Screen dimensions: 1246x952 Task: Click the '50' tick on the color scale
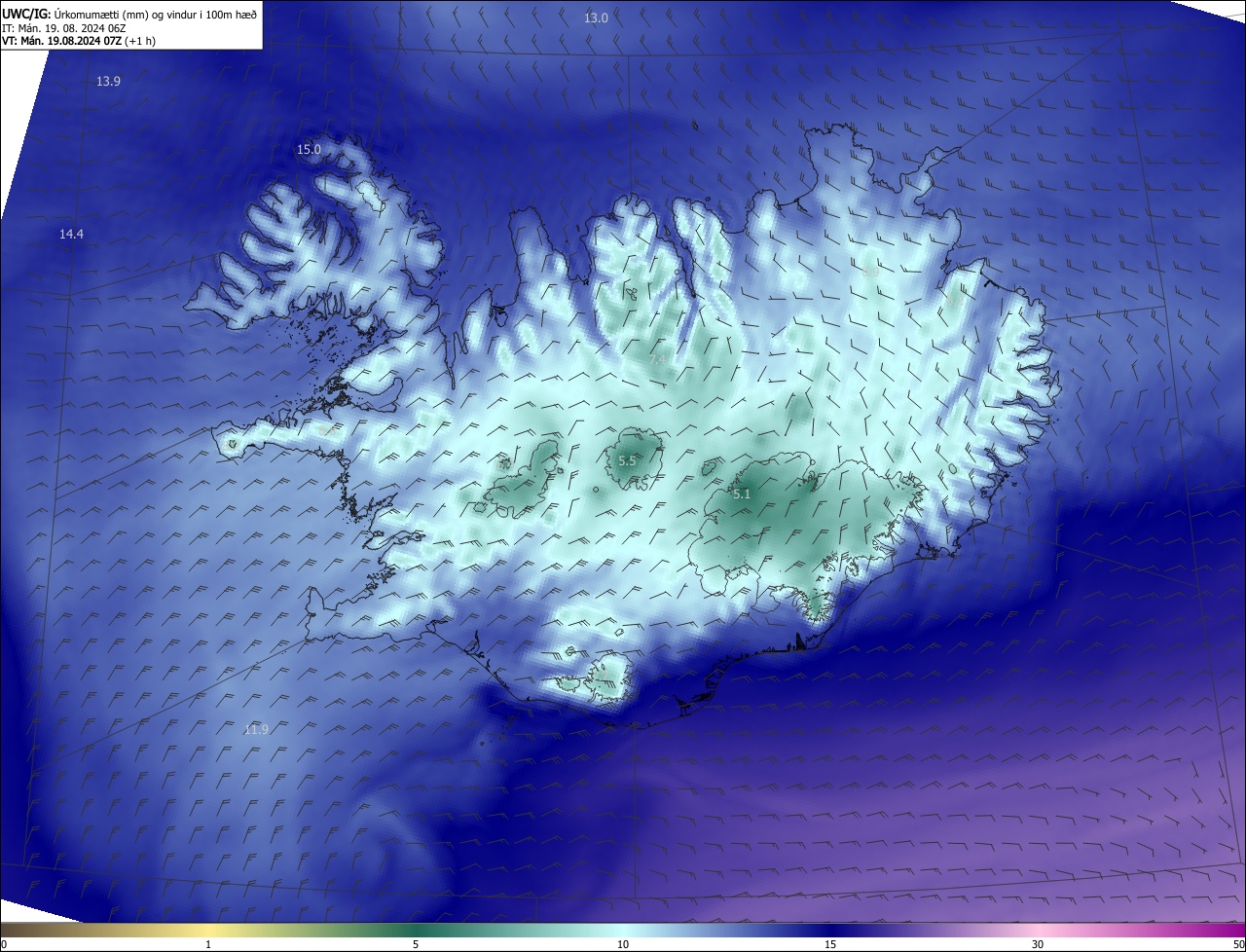point(1238,945)
